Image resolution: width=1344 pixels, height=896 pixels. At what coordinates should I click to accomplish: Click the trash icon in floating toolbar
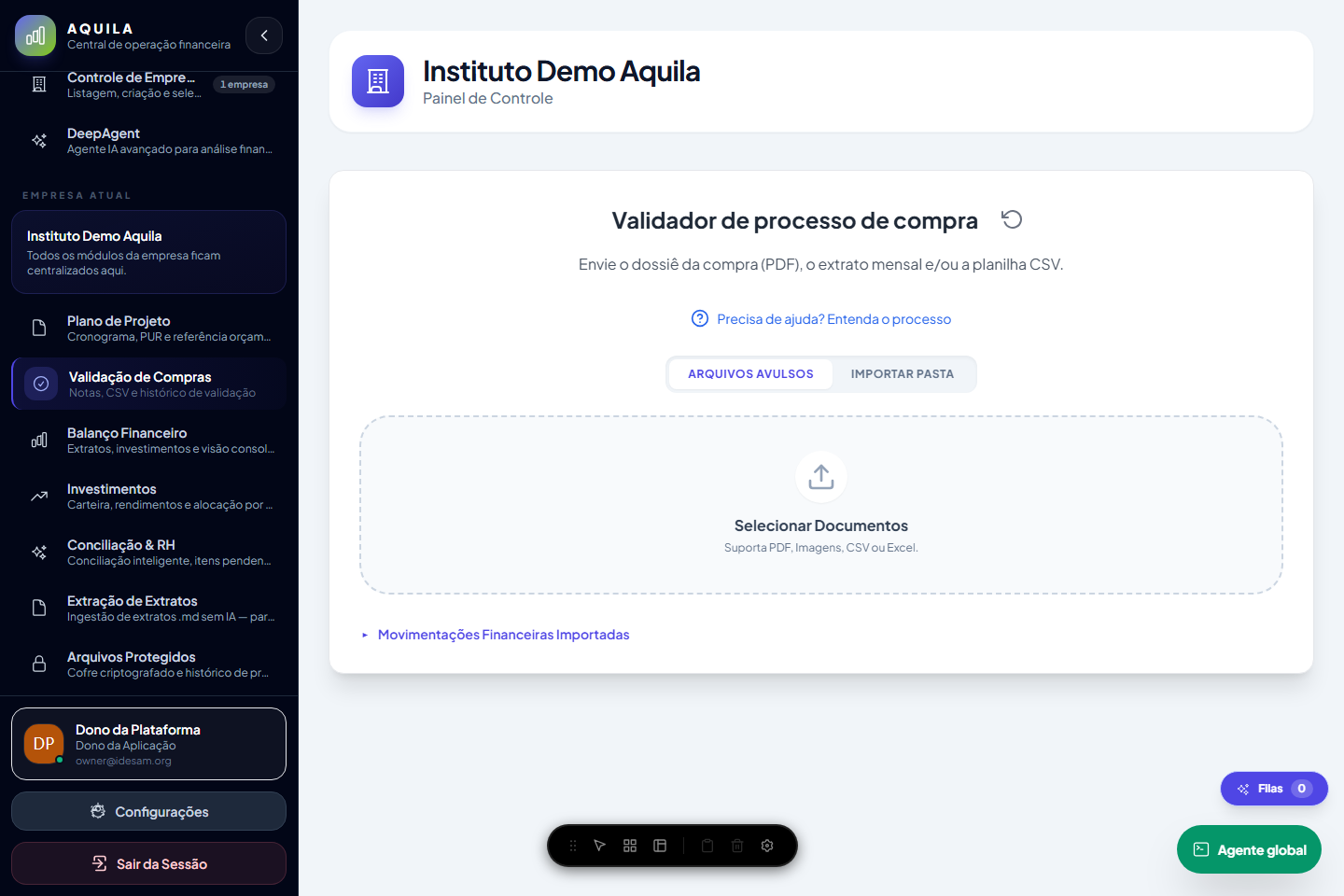coord(737,846)
